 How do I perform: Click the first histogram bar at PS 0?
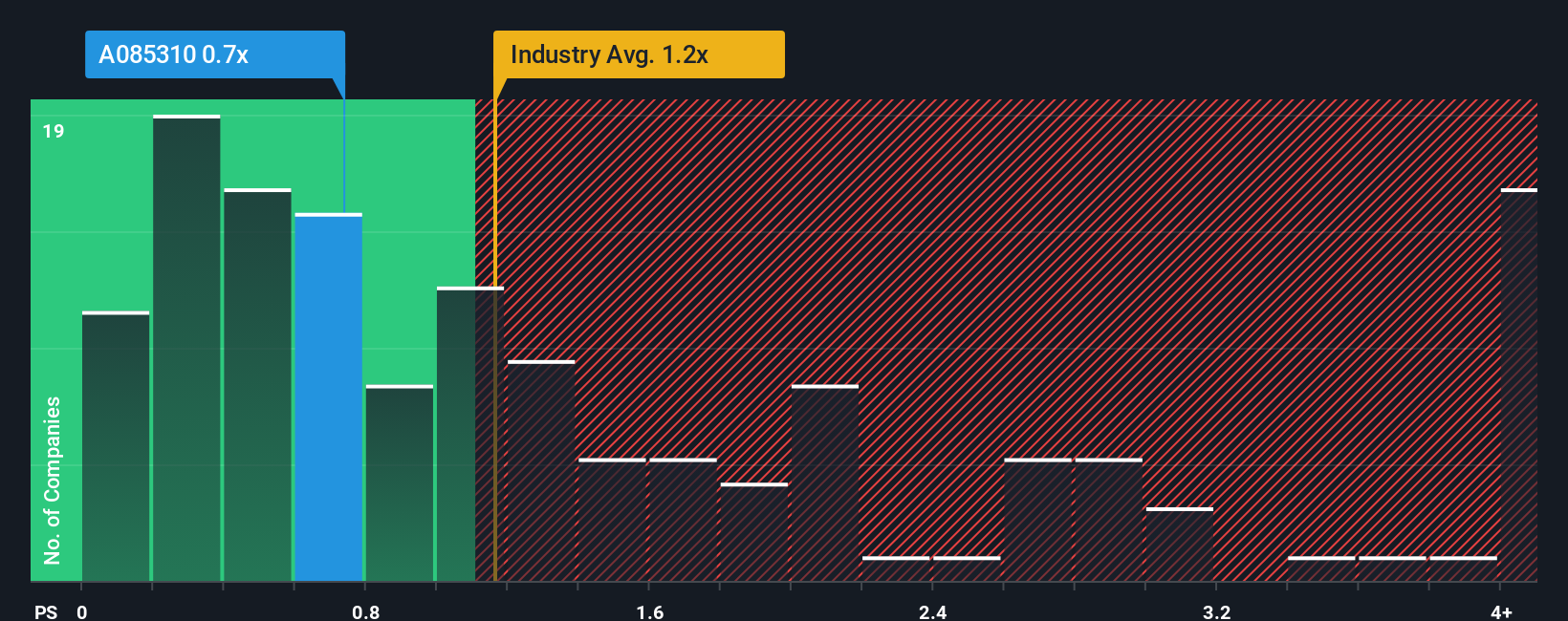pyautogui.click(x=116, y=446)
